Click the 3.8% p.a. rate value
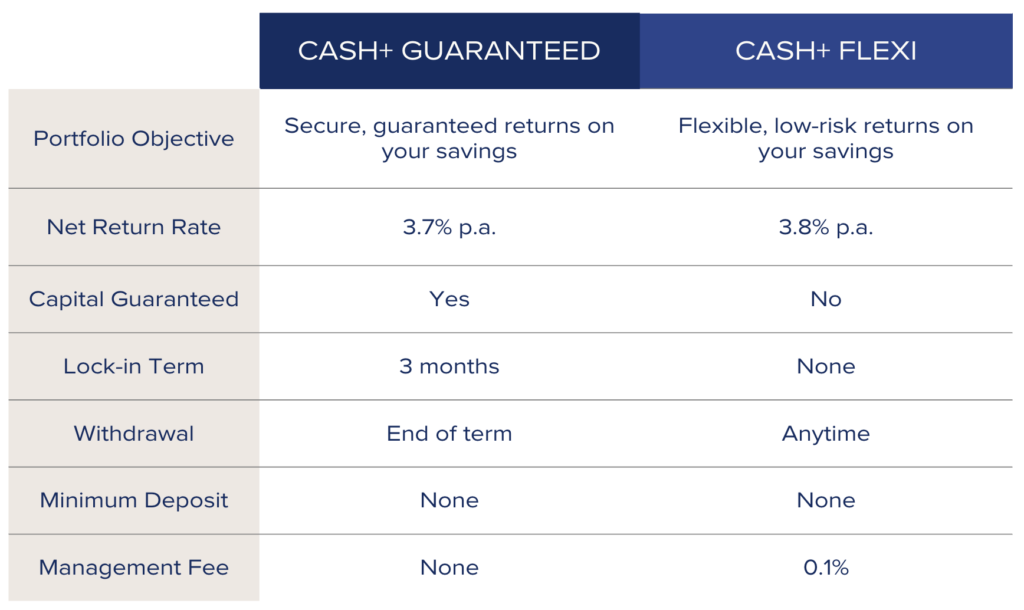The width and height of the screenshot is (1024, 610). [826, 227]
